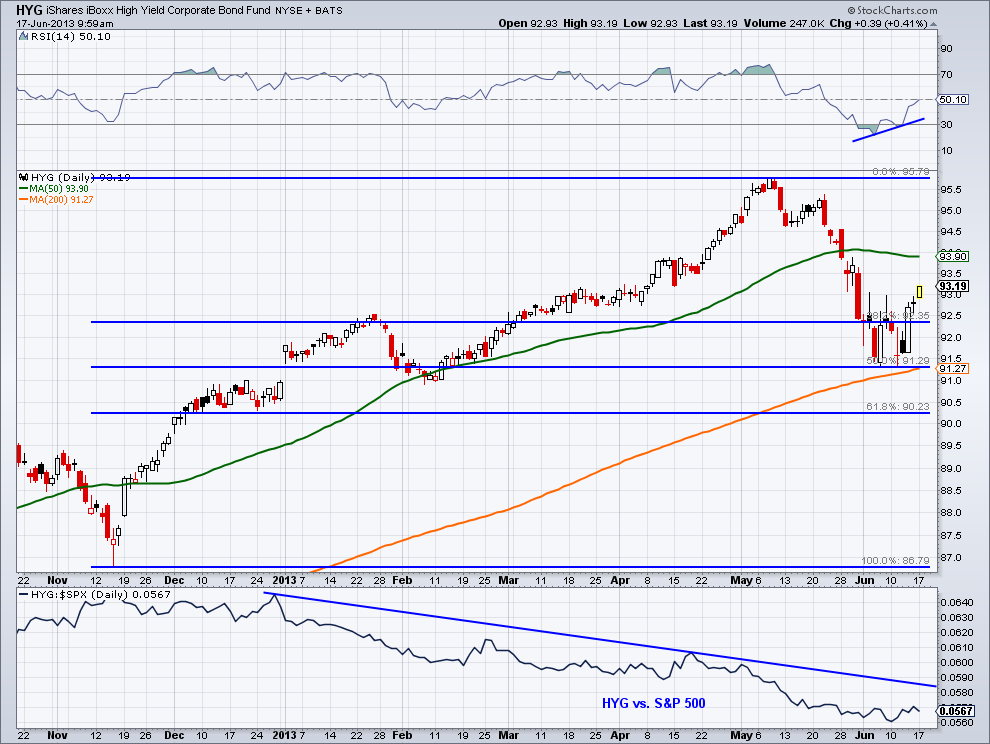Viewport: 990px width, 744px height.
Task: Click the 93.19 last price axis tag
Action: pos(951,284)
